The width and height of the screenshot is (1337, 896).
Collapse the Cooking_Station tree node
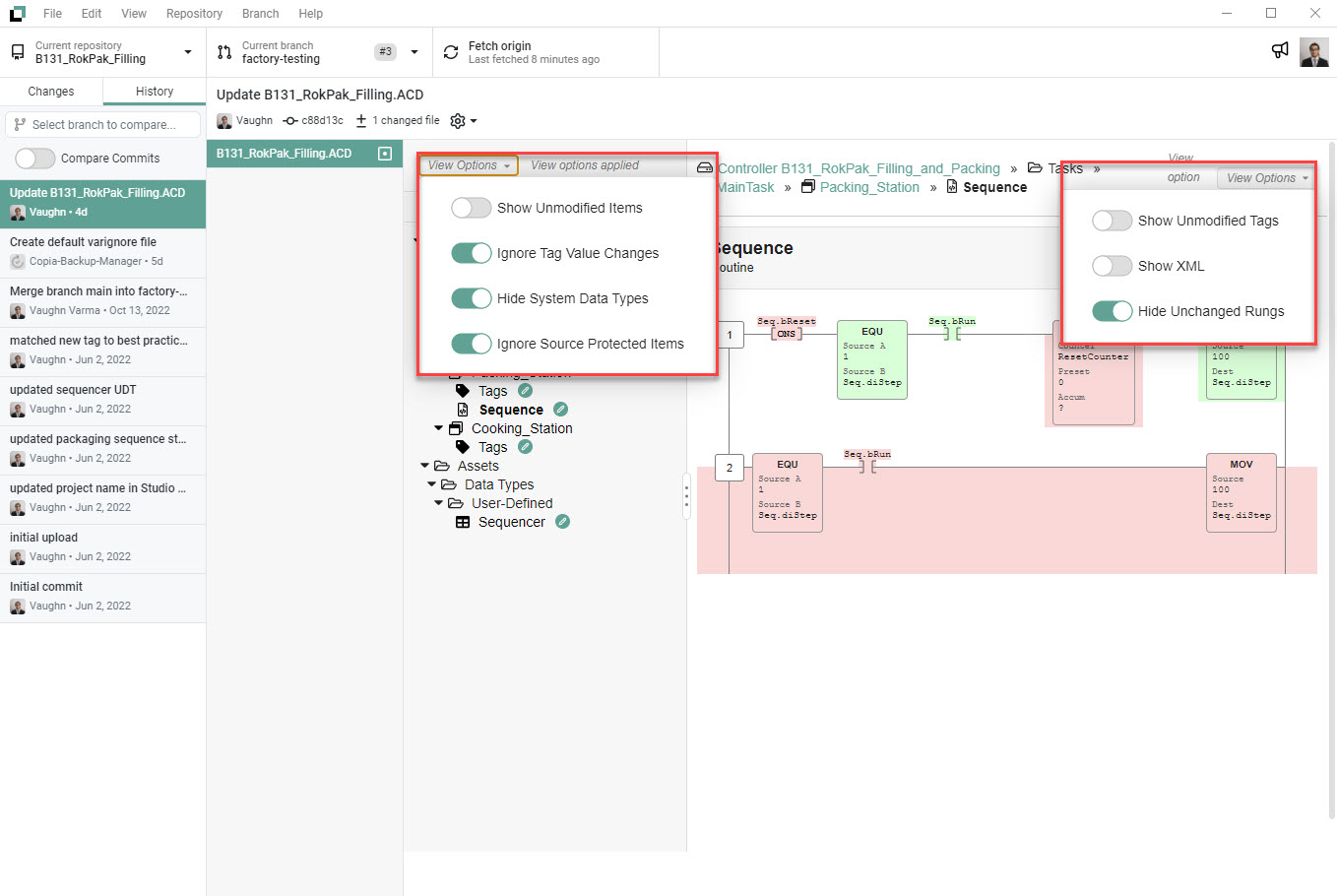(x=437, y=427)
